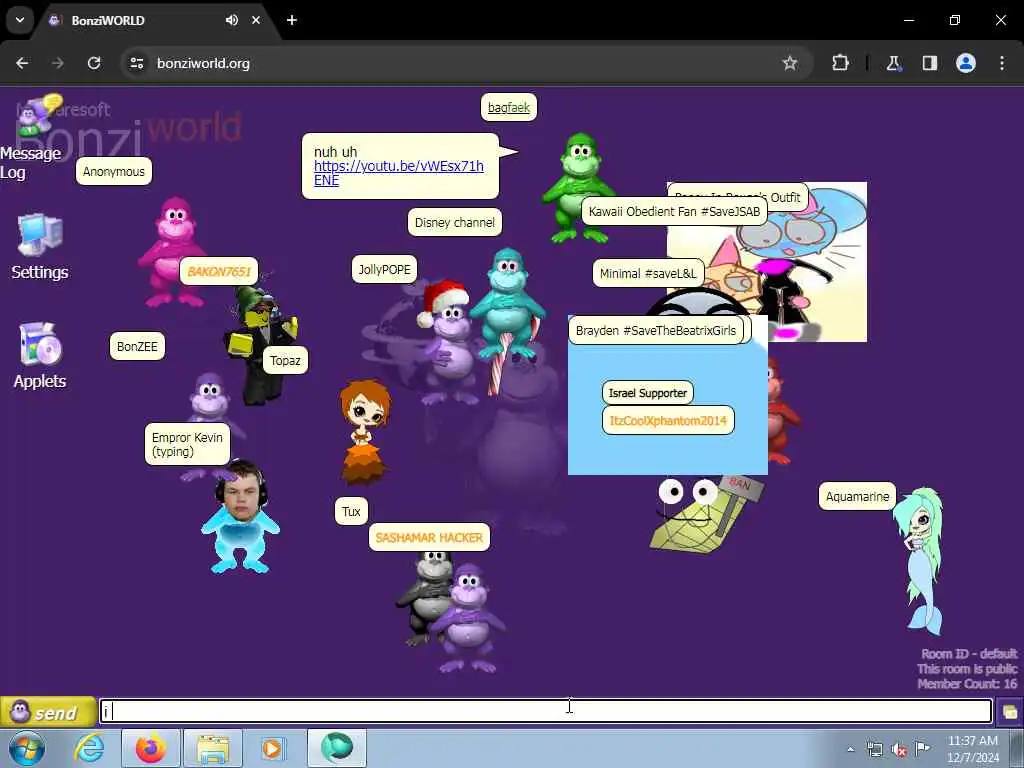Open the youtu.be link in speech bubble
The height and width of the screenshot is (768, 1024).
point(398,173)
